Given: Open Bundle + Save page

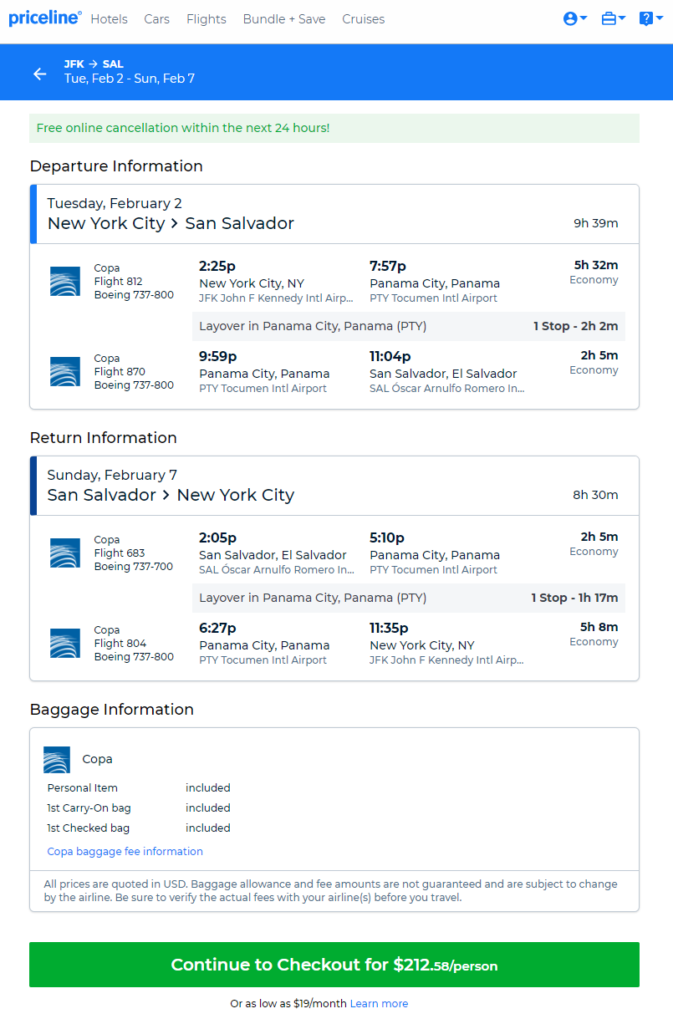Looking at the screenshot, I should (x=284, y=19).
